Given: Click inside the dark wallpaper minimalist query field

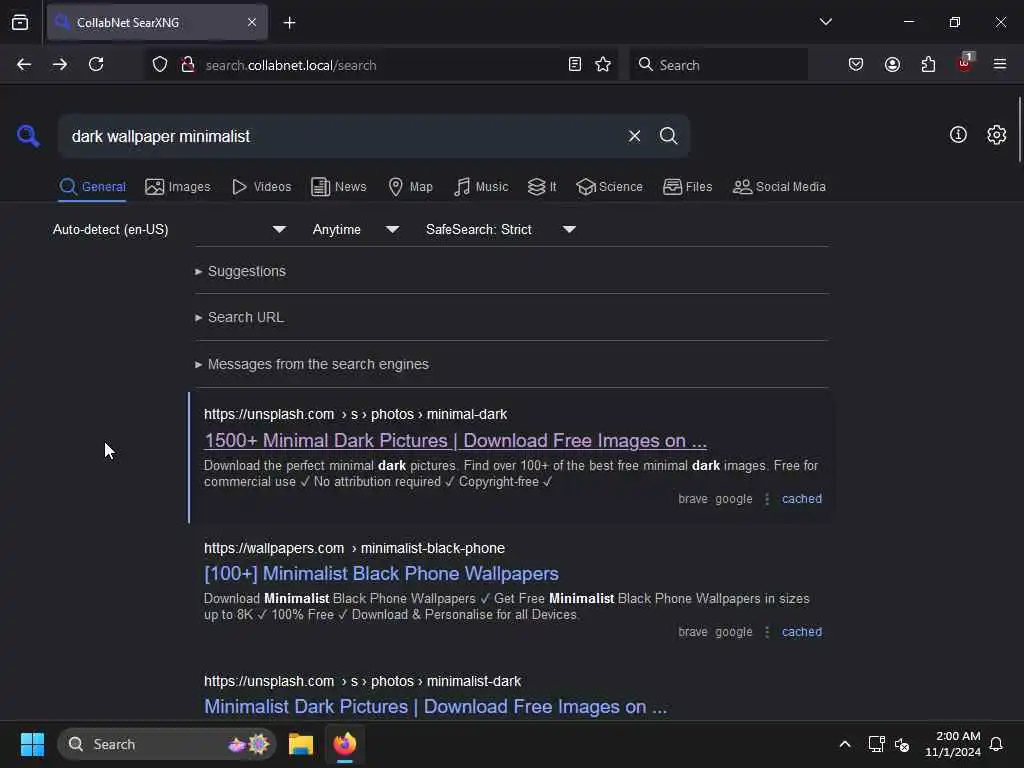Looking at the screenshot, I should [340, 136].
